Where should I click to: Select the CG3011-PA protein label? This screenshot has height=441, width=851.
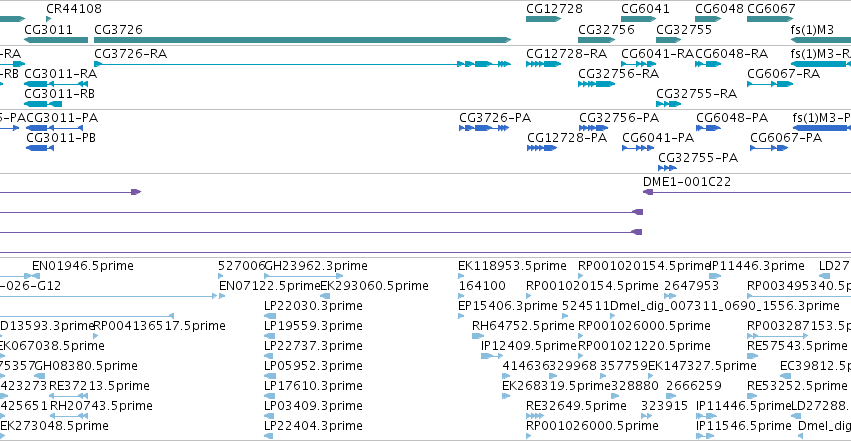pos(62,118)
